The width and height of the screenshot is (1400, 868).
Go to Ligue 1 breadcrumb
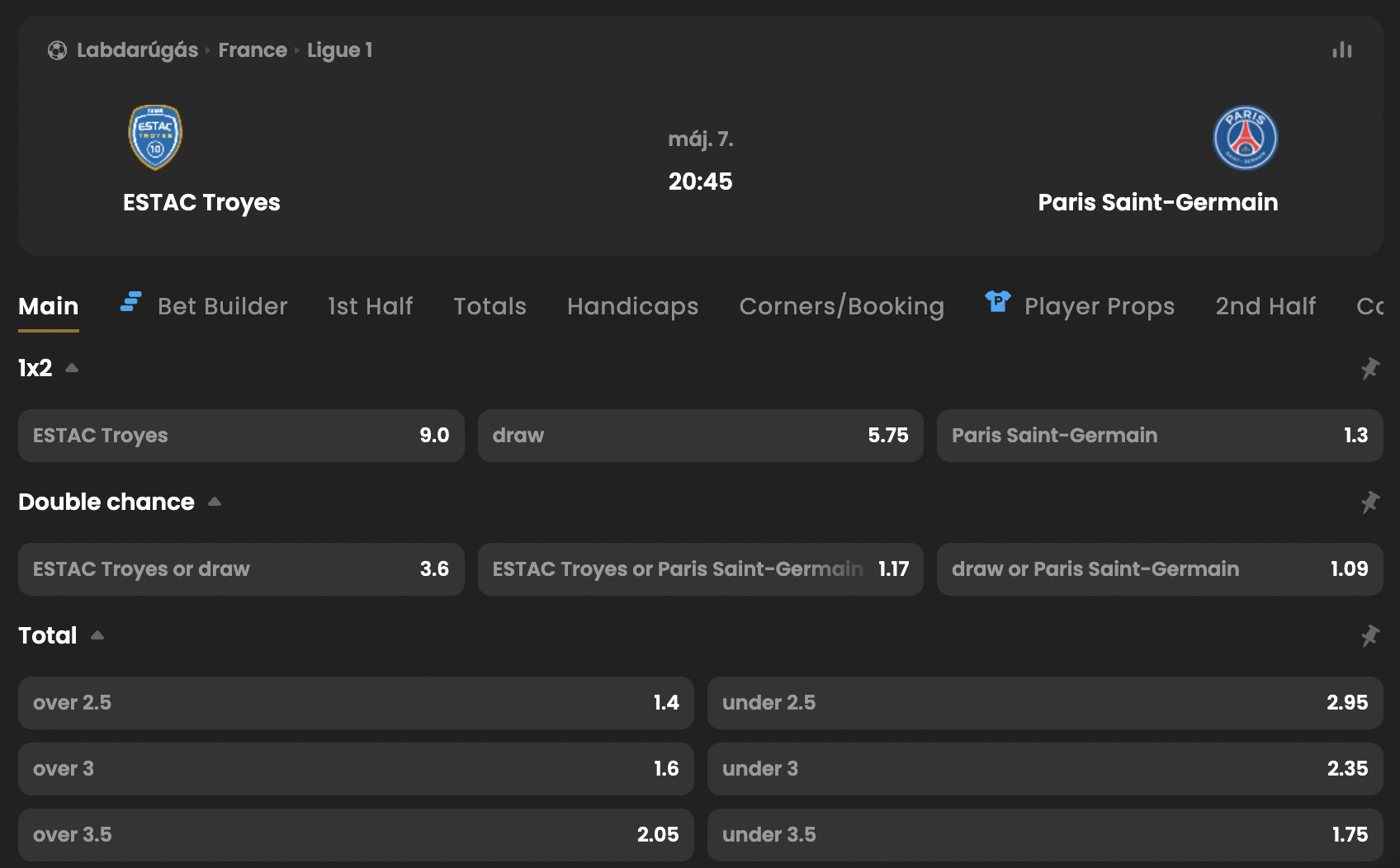pyautogui.click(x=340, y=50)
